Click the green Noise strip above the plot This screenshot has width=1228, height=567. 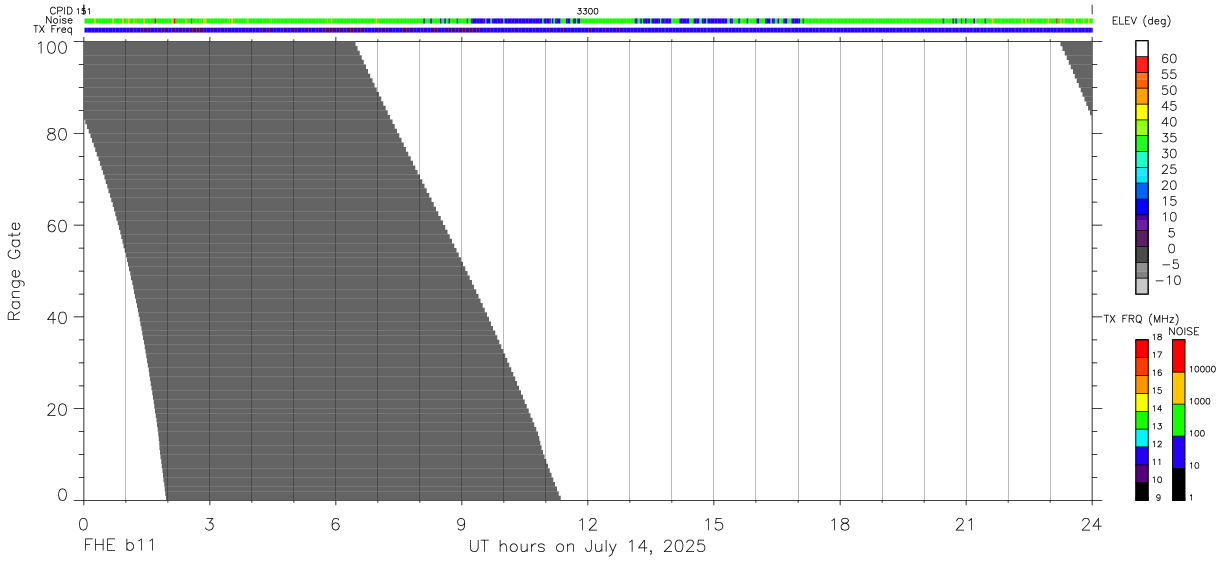[x=588, y=20]
